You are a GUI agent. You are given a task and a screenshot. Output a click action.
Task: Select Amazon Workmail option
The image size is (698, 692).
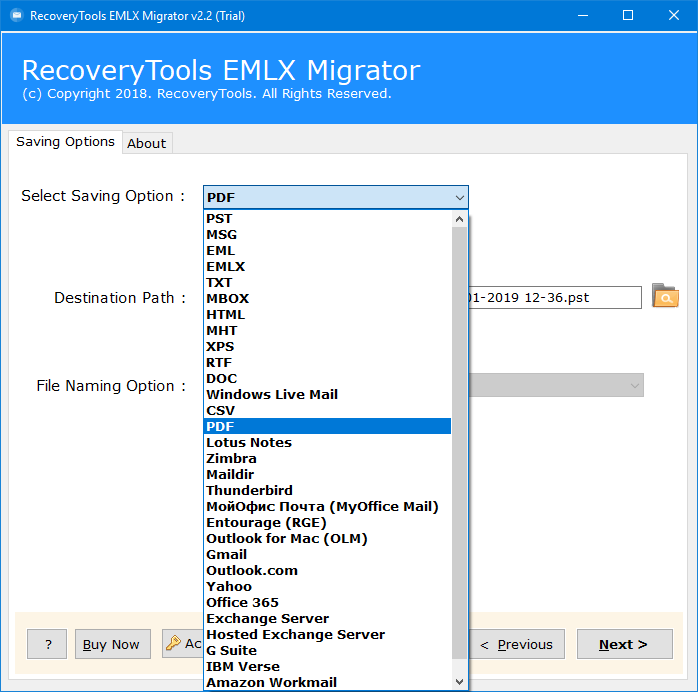click(x=327, y=682)
